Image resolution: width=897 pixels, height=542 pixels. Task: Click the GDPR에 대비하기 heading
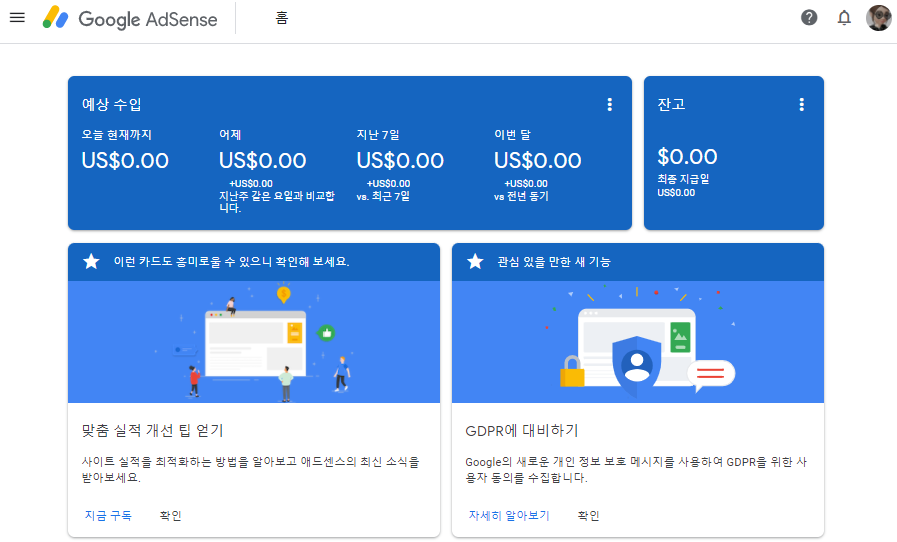[522, 430]
